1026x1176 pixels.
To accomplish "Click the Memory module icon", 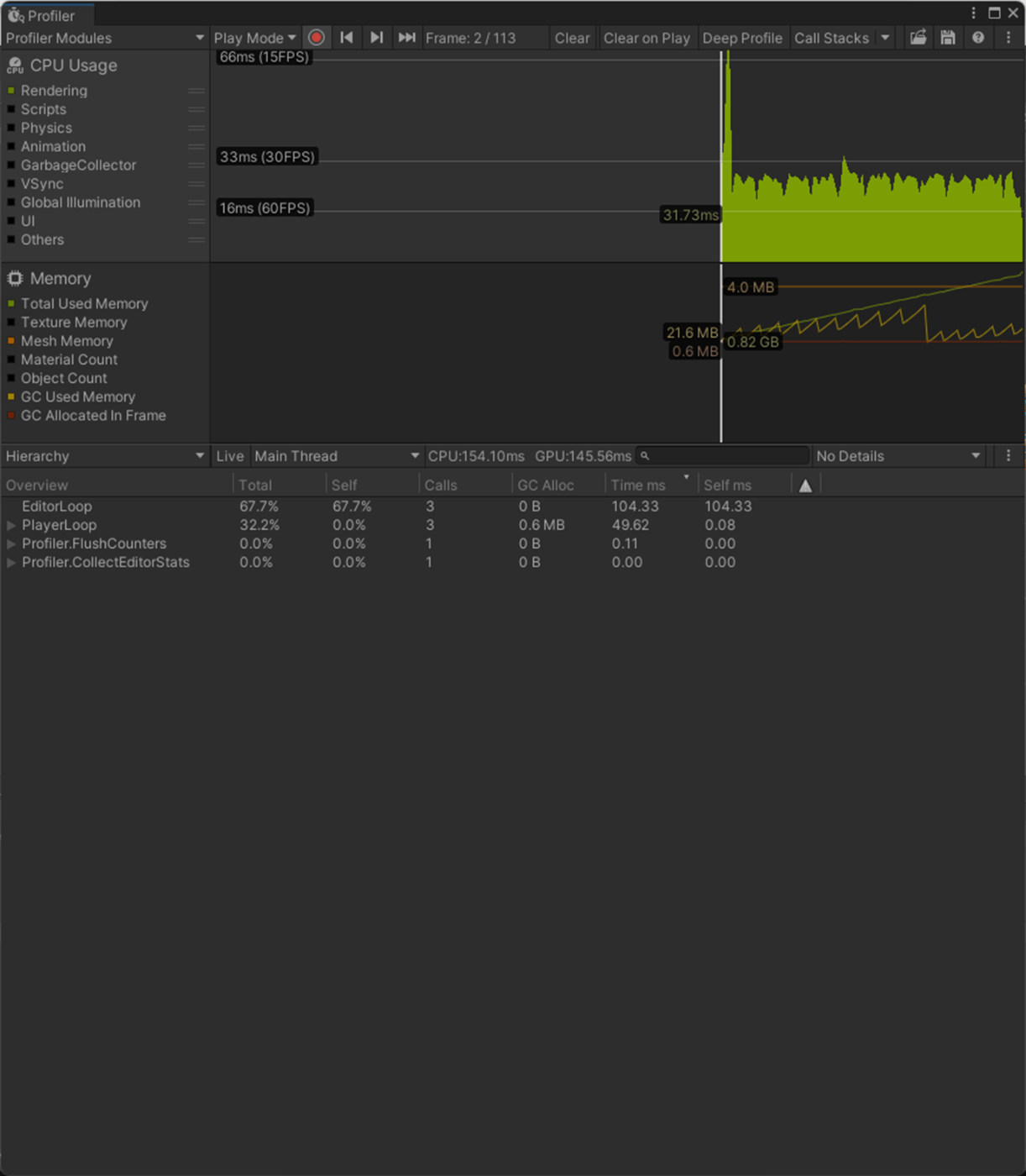I will pyautogui.click(x=15, y=278).
